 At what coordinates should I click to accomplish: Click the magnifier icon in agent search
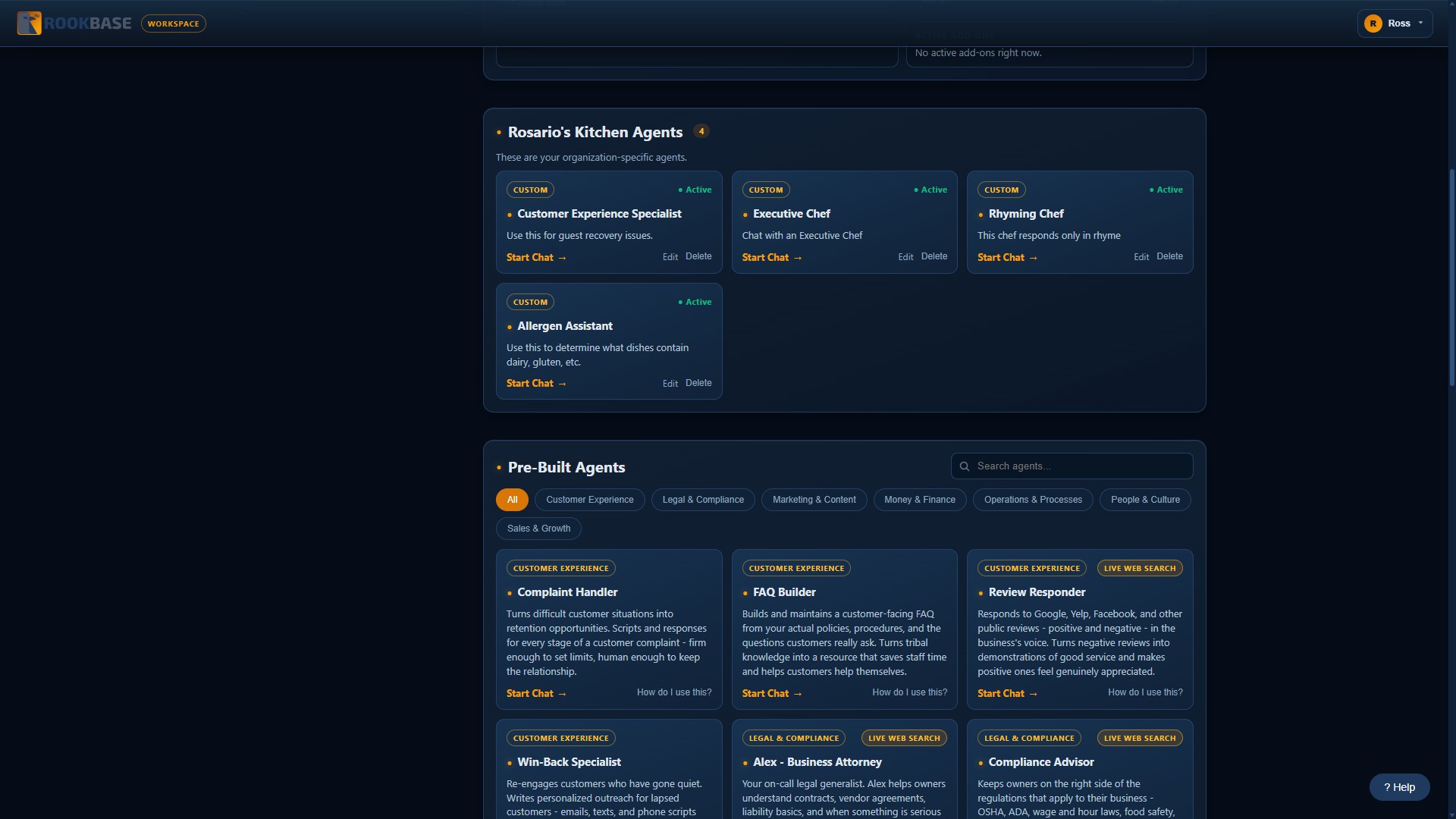tap(965, 466)
